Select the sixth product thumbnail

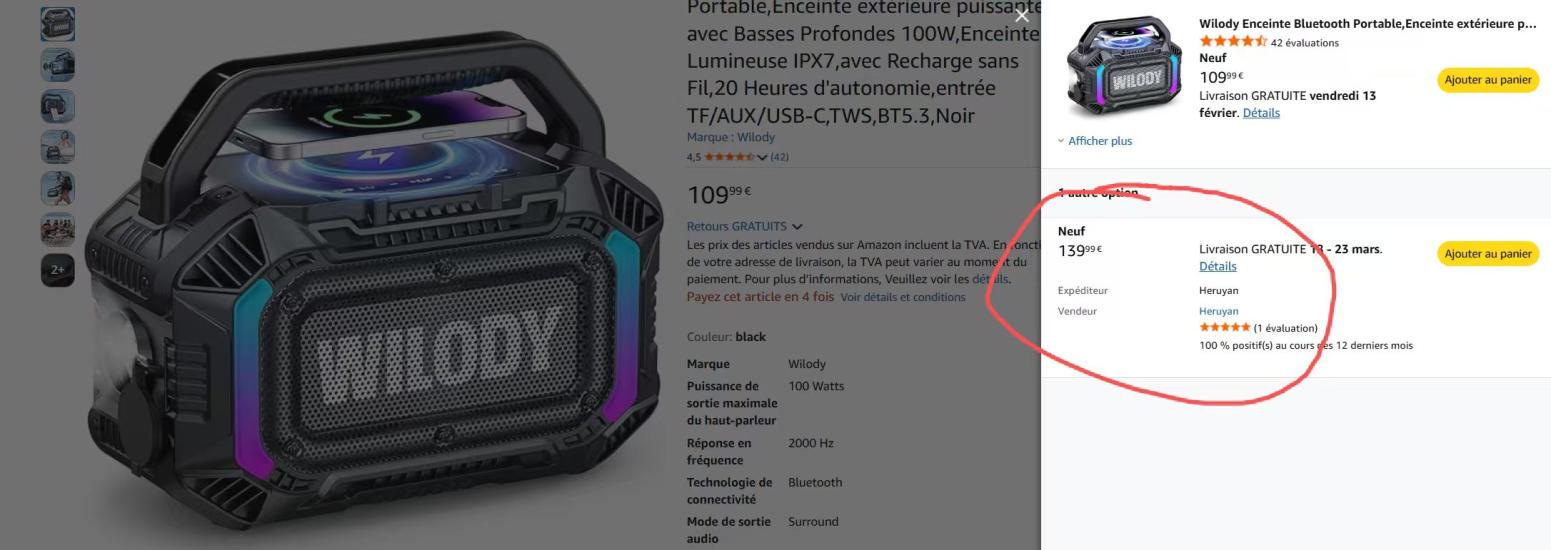(57, 229)
